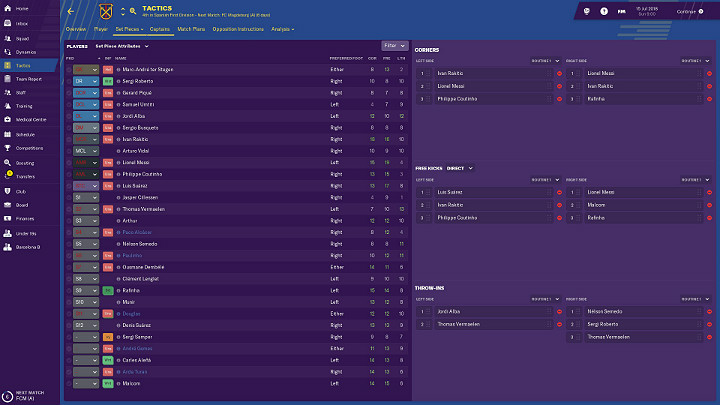Select the row checkbox for Gerard Piqué

pos(69,93)
